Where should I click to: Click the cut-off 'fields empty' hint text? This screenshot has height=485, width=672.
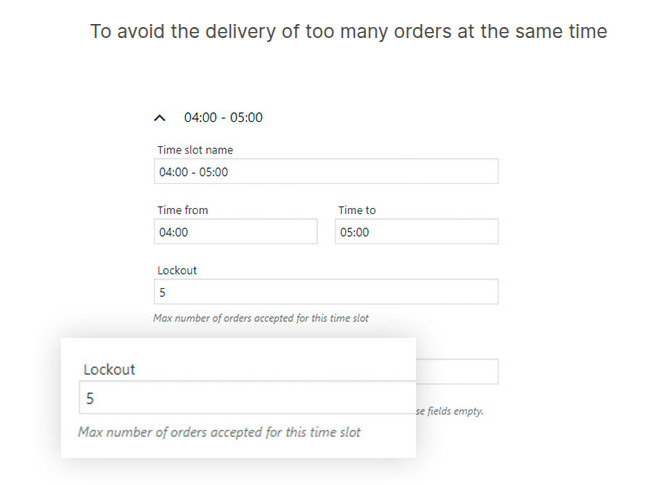pyautogui.click(x=449, y=411)
